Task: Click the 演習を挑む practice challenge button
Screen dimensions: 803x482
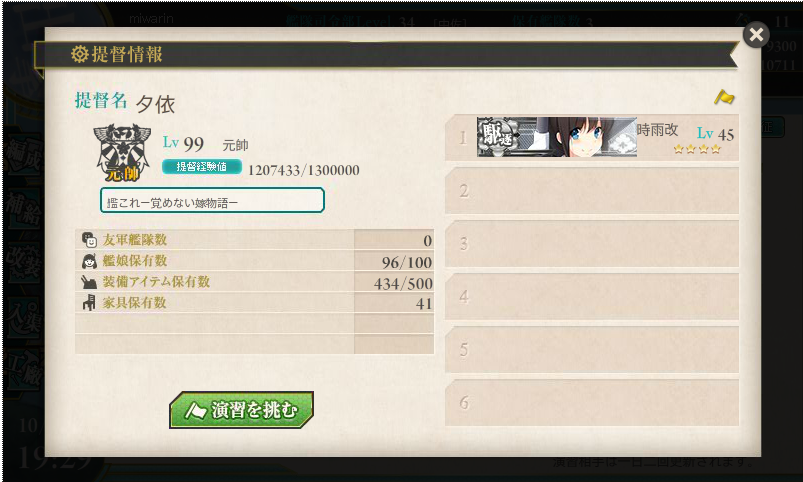Action: (241, 410)
